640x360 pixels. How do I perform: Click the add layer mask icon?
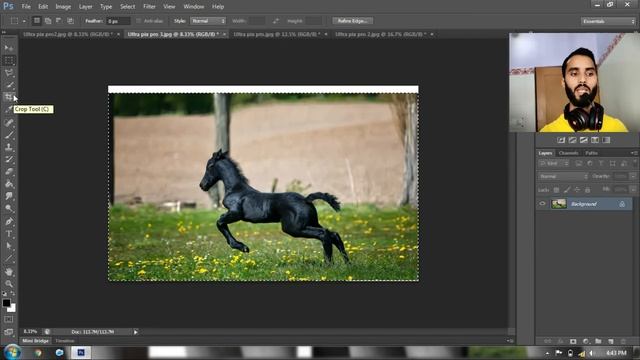coord(573,341)
